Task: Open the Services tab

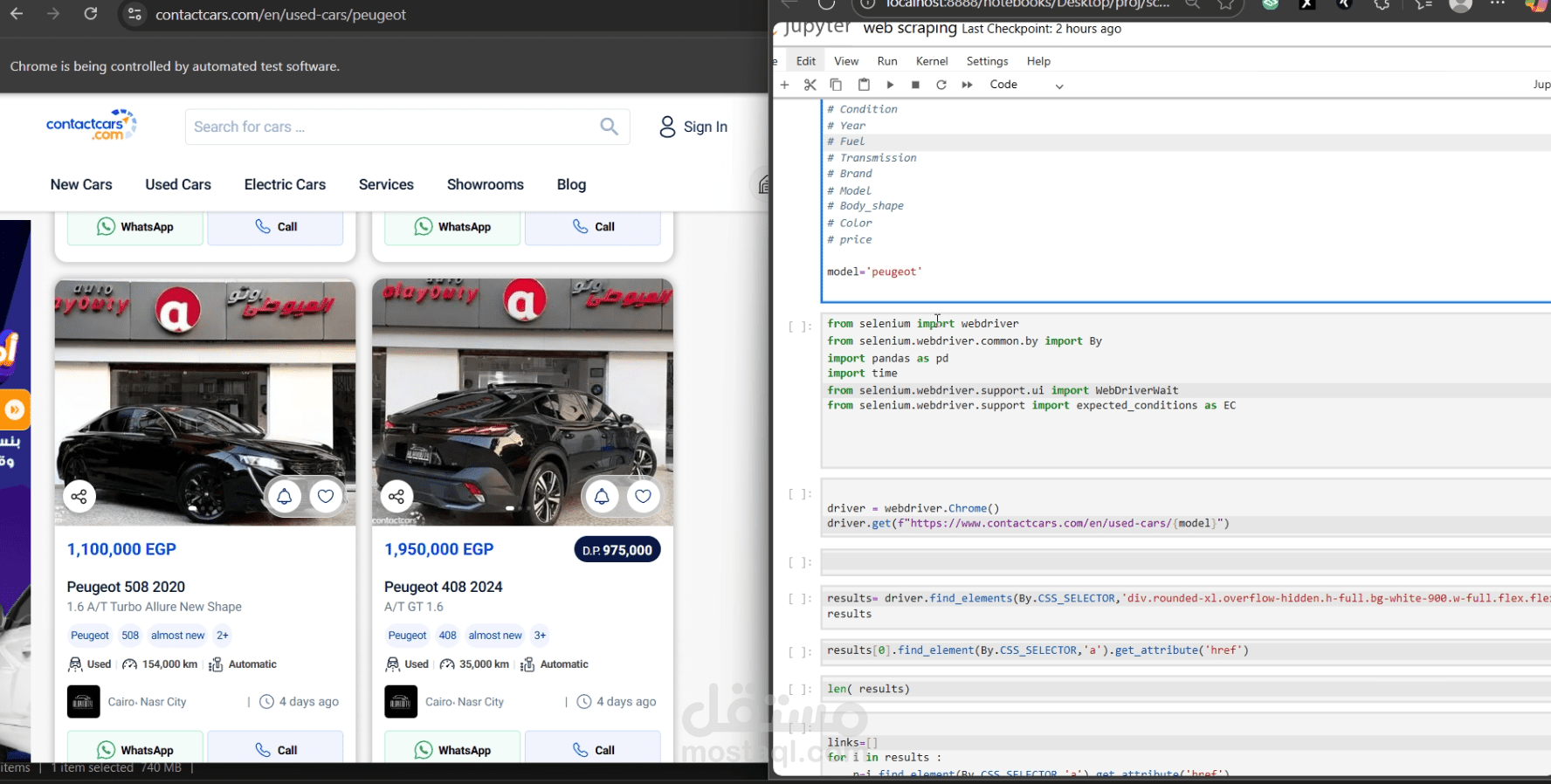Action: [x=386, y=184]
